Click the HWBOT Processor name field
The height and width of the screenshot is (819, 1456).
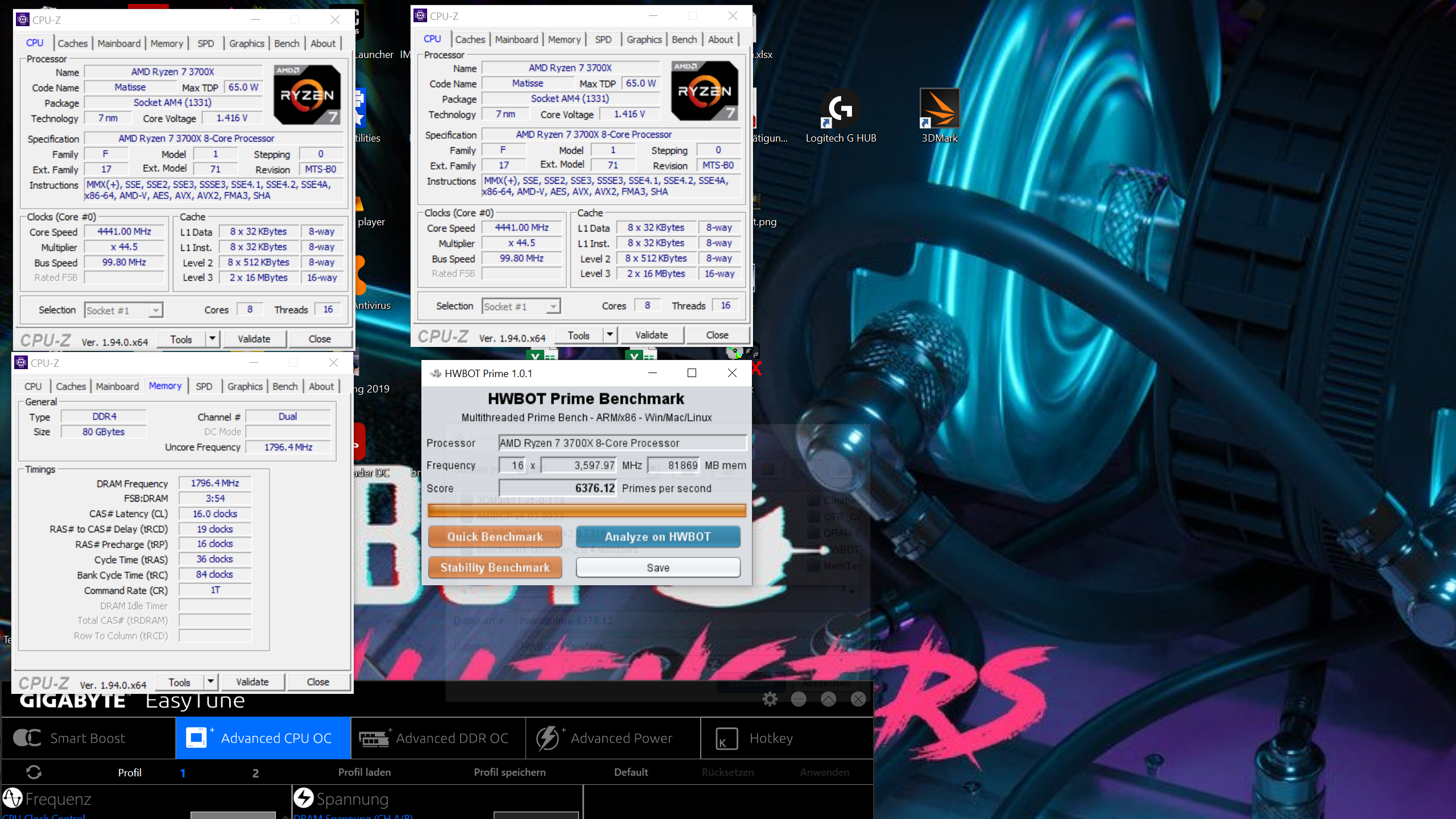622,442
